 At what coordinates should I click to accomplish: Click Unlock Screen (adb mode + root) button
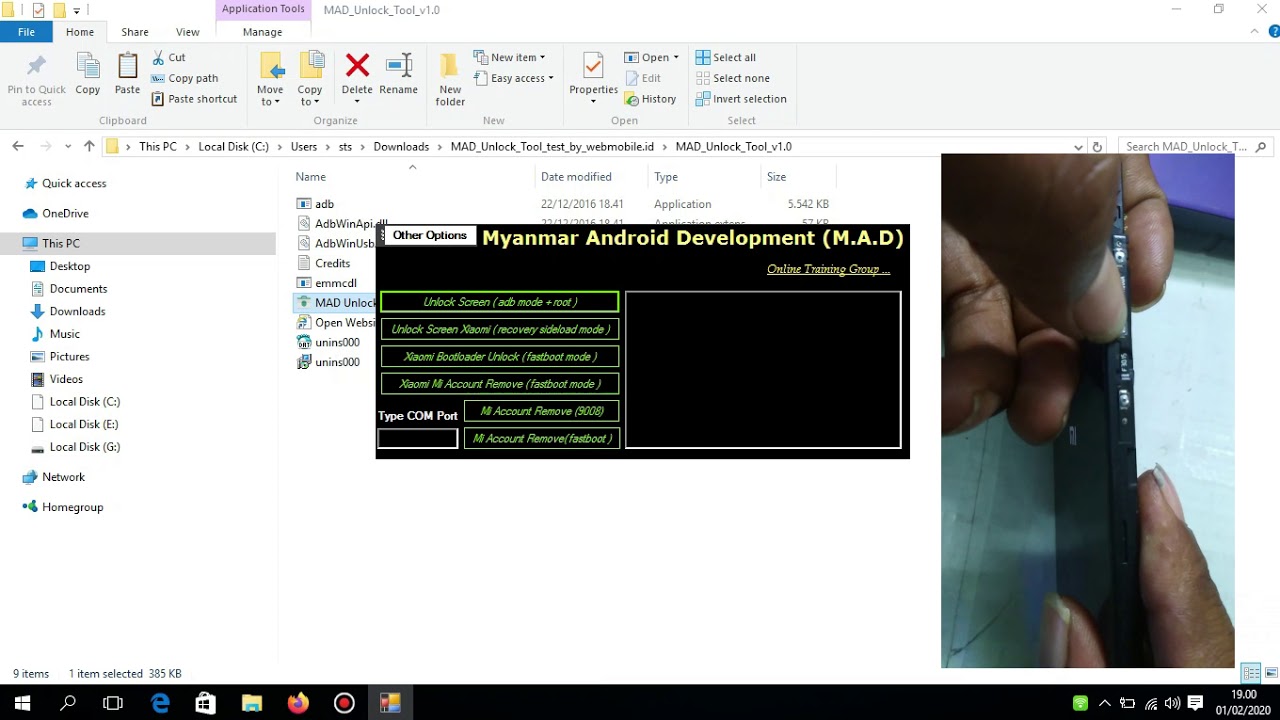point(500,302)
